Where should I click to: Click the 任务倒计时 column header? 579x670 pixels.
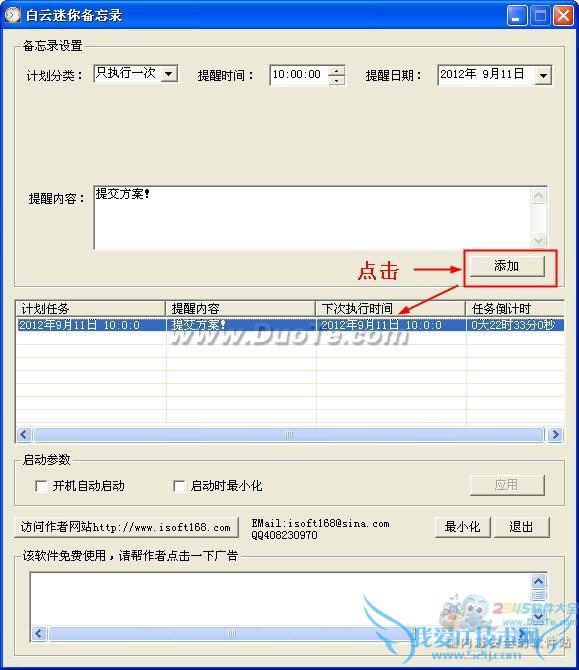click(x=515, y=309)
